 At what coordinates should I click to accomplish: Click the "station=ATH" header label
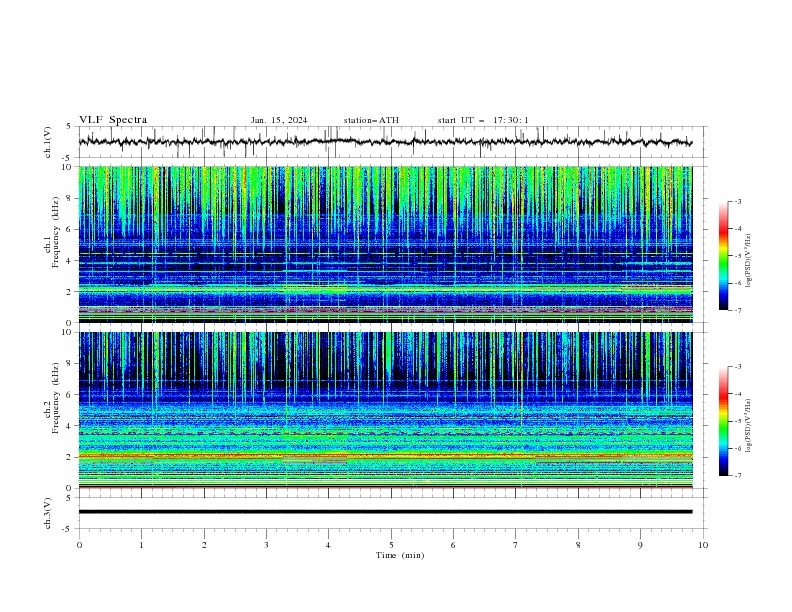tap(371, 120)
